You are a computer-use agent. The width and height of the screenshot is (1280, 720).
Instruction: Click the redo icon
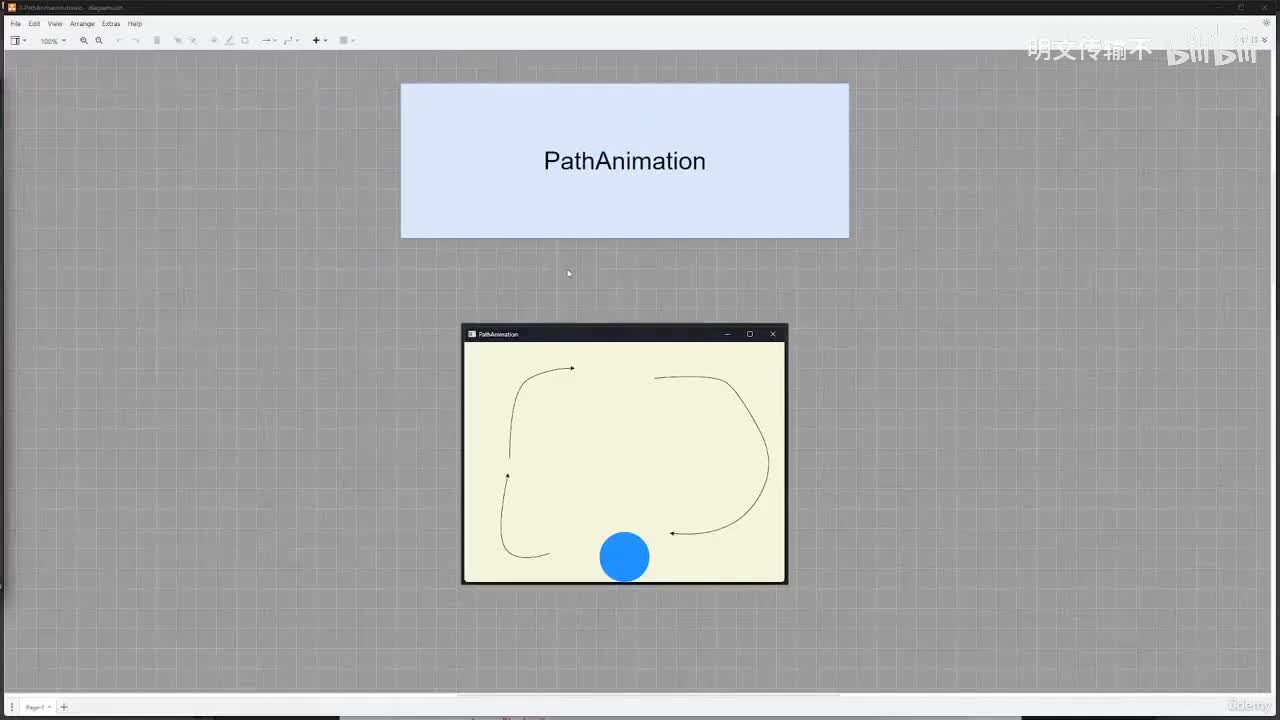136,41
